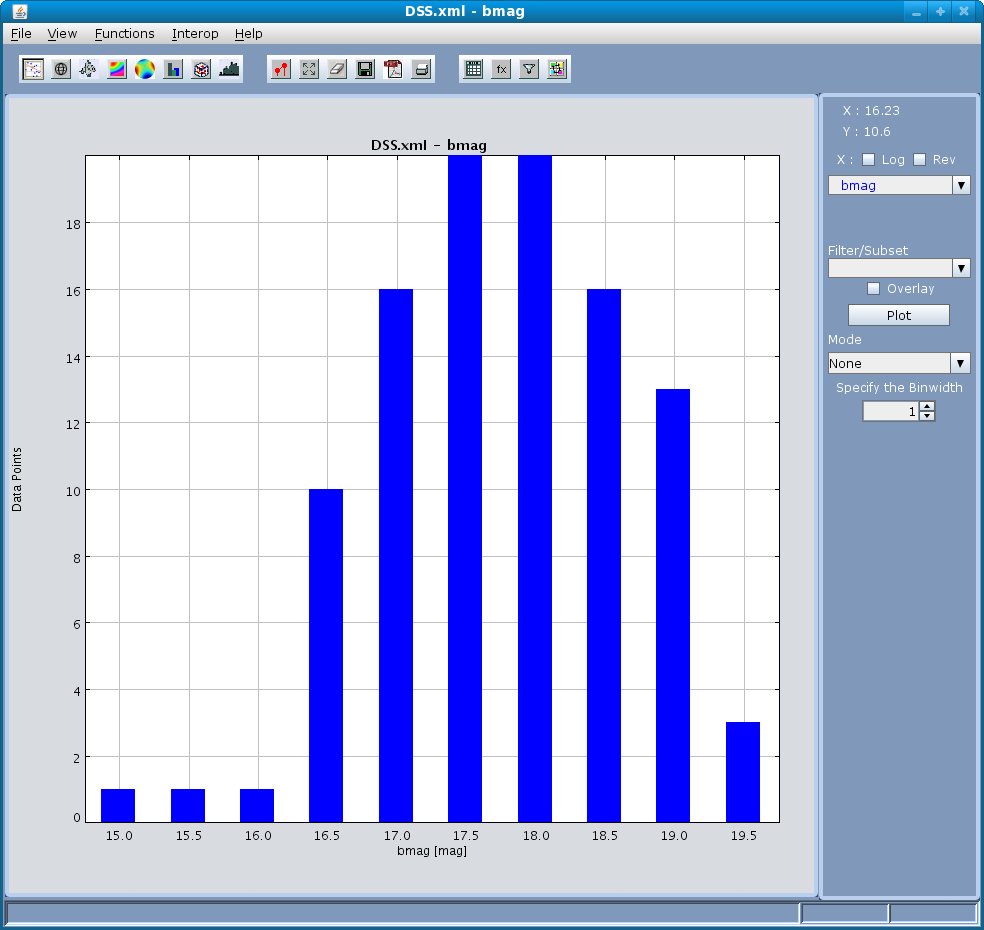984x930 pixels.
Task: Open the sky projection globe plot
Action: pos(61,70)
